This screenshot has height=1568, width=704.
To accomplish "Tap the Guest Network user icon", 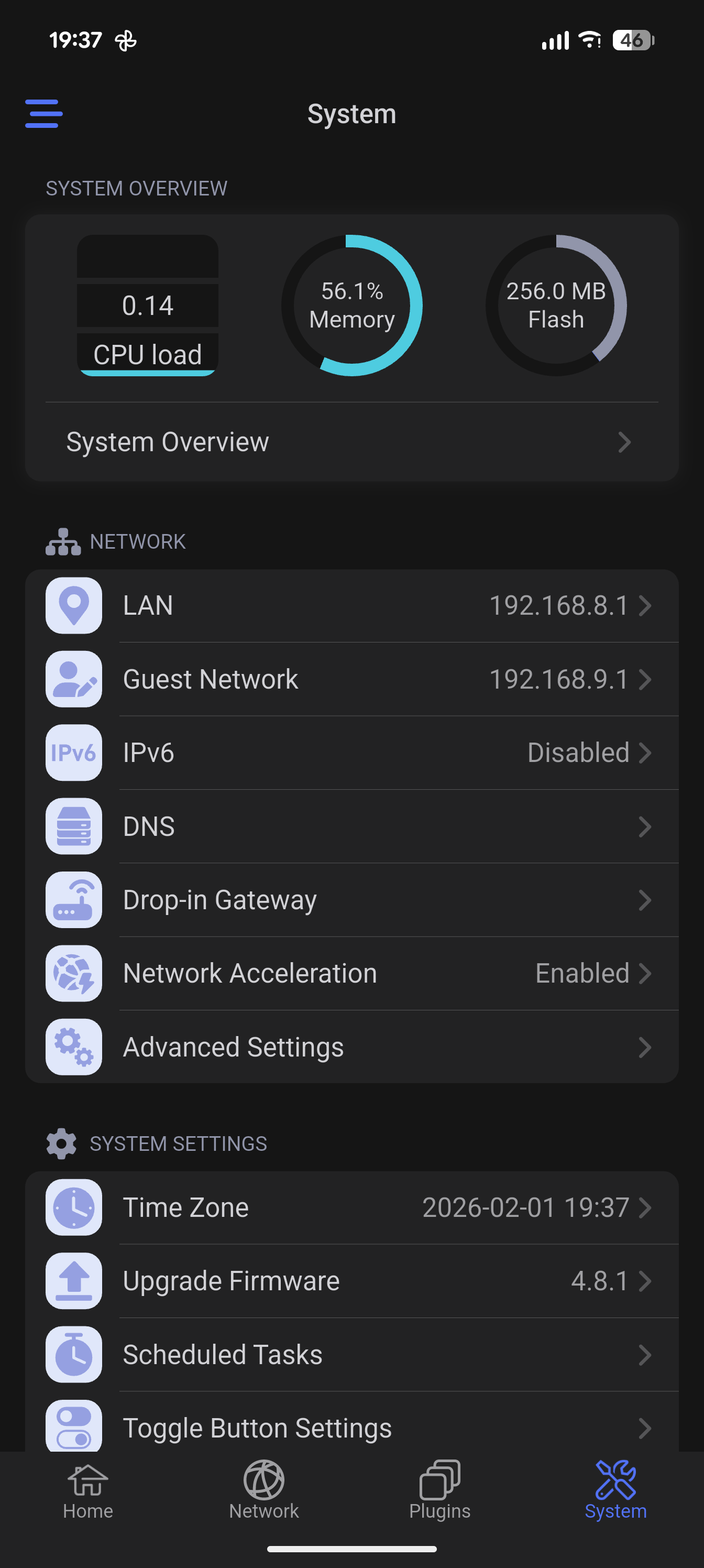I will point(74,679).
